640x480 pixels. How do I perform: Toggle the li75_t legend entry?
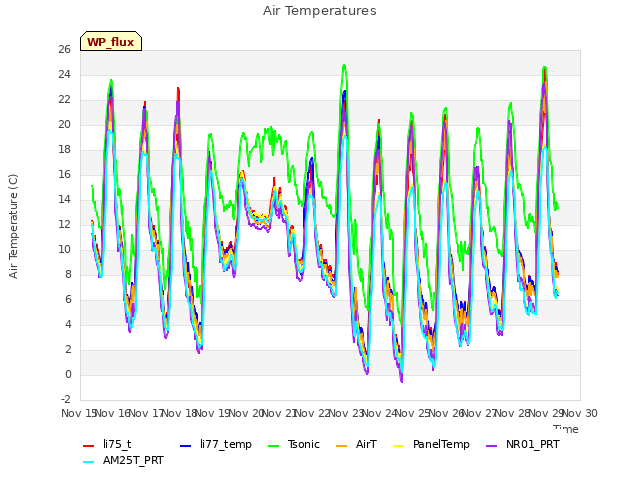[x=107, y=444]
